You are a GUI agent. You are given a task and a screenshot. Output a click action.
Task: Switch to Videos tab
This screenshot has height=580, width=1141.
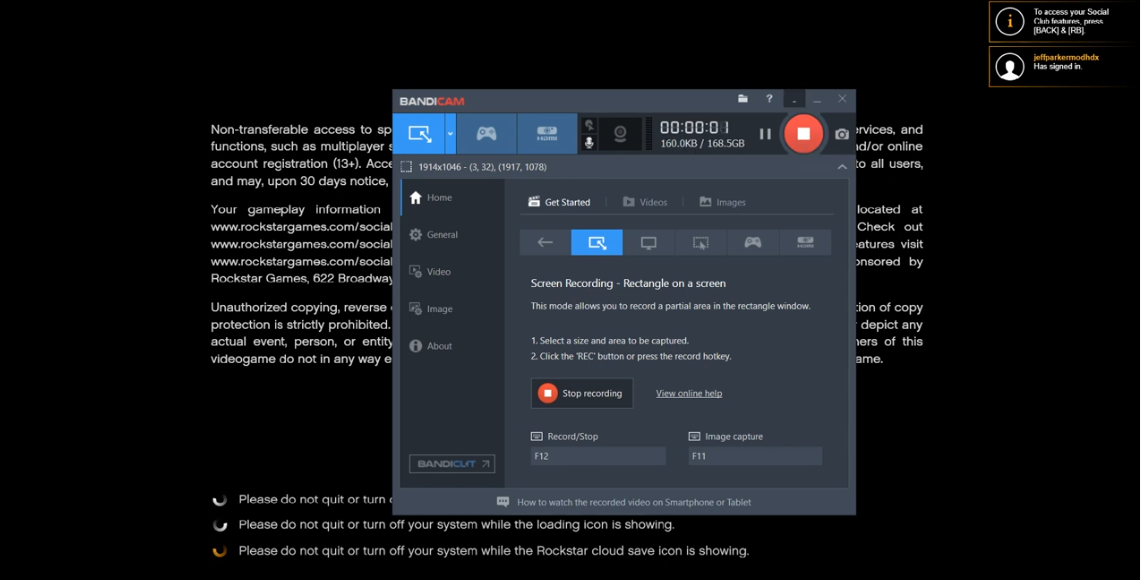tap(645, 202)
